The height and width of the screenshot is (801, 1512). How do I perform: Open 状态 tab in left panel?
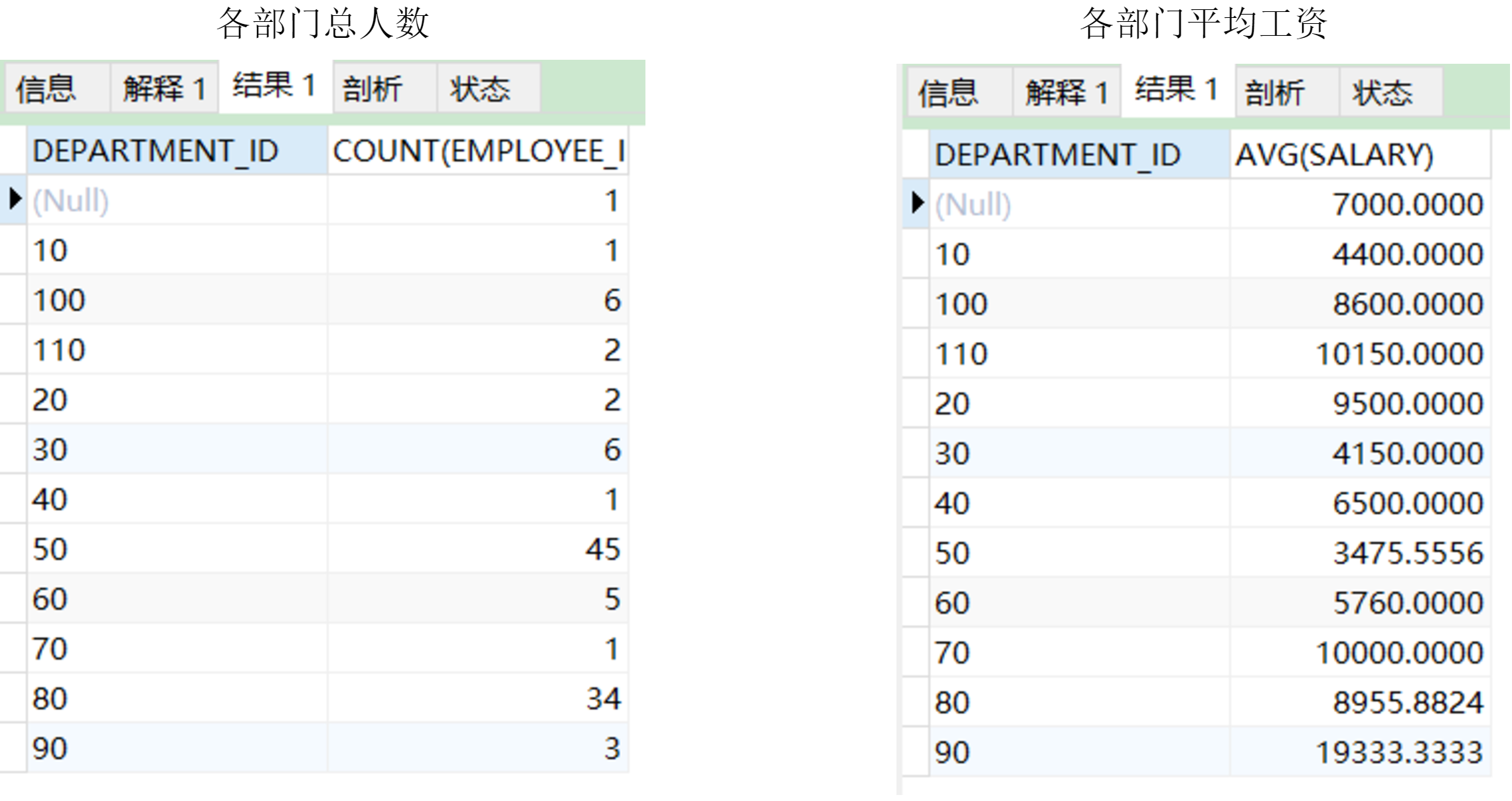[x=479, y=89]
